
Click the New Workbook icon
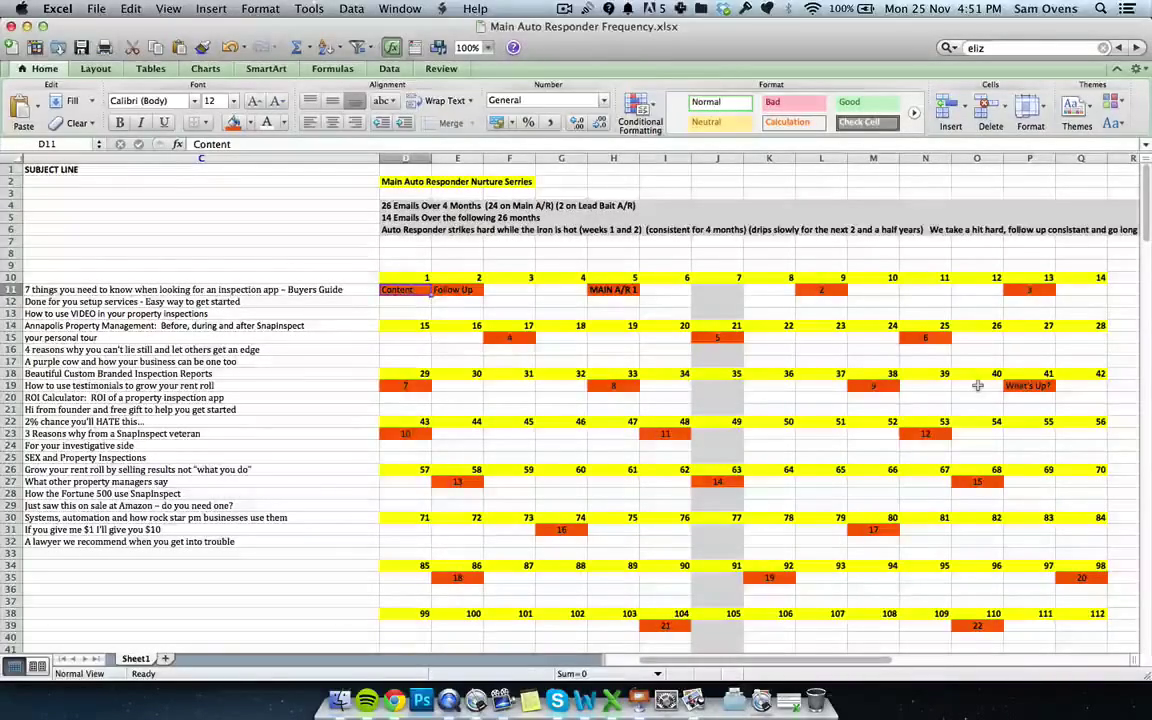coord(12,48)
